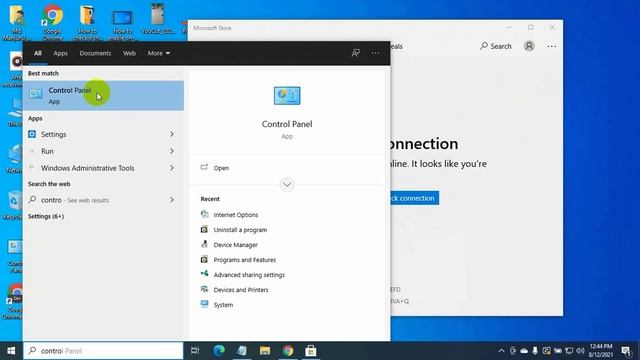Expand Settings result arrow

(x=172, y=134)
